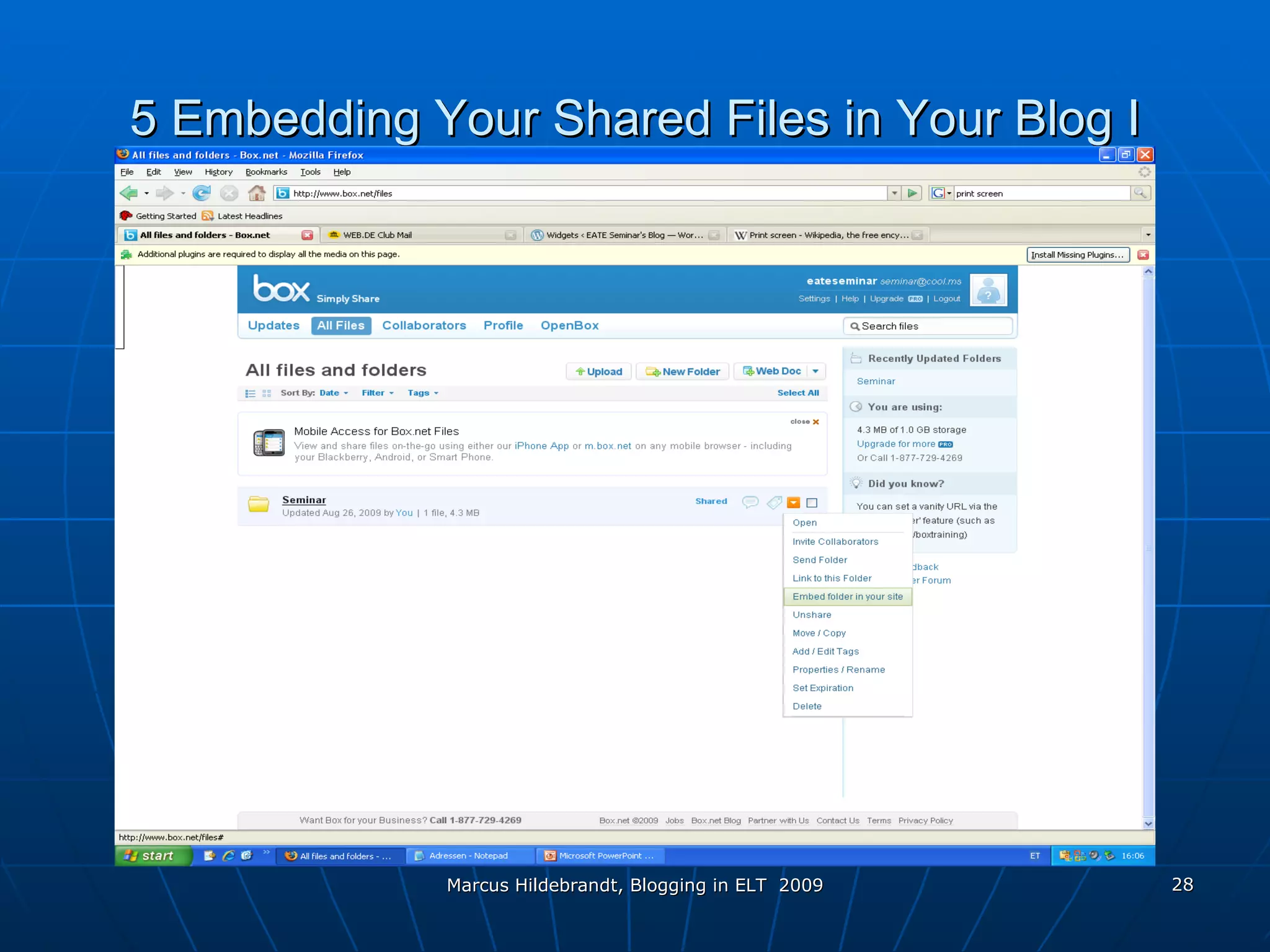Switch to Adressen - Notepad taskbar item
Viewport: 1270px width, 952px height.
(x=470, y=855)
